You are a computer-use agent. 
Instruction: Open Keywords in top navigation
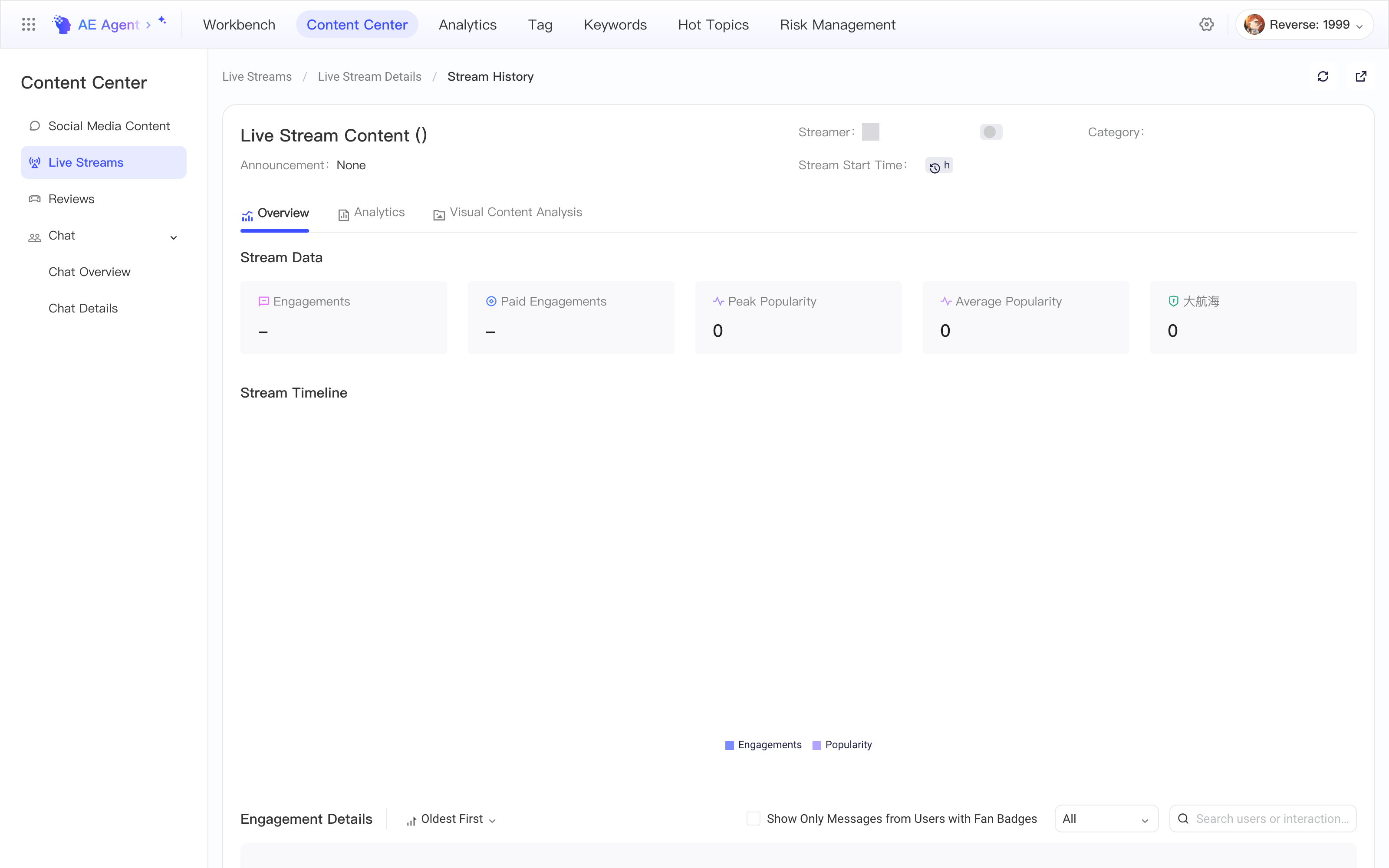(x=615, y=25)
